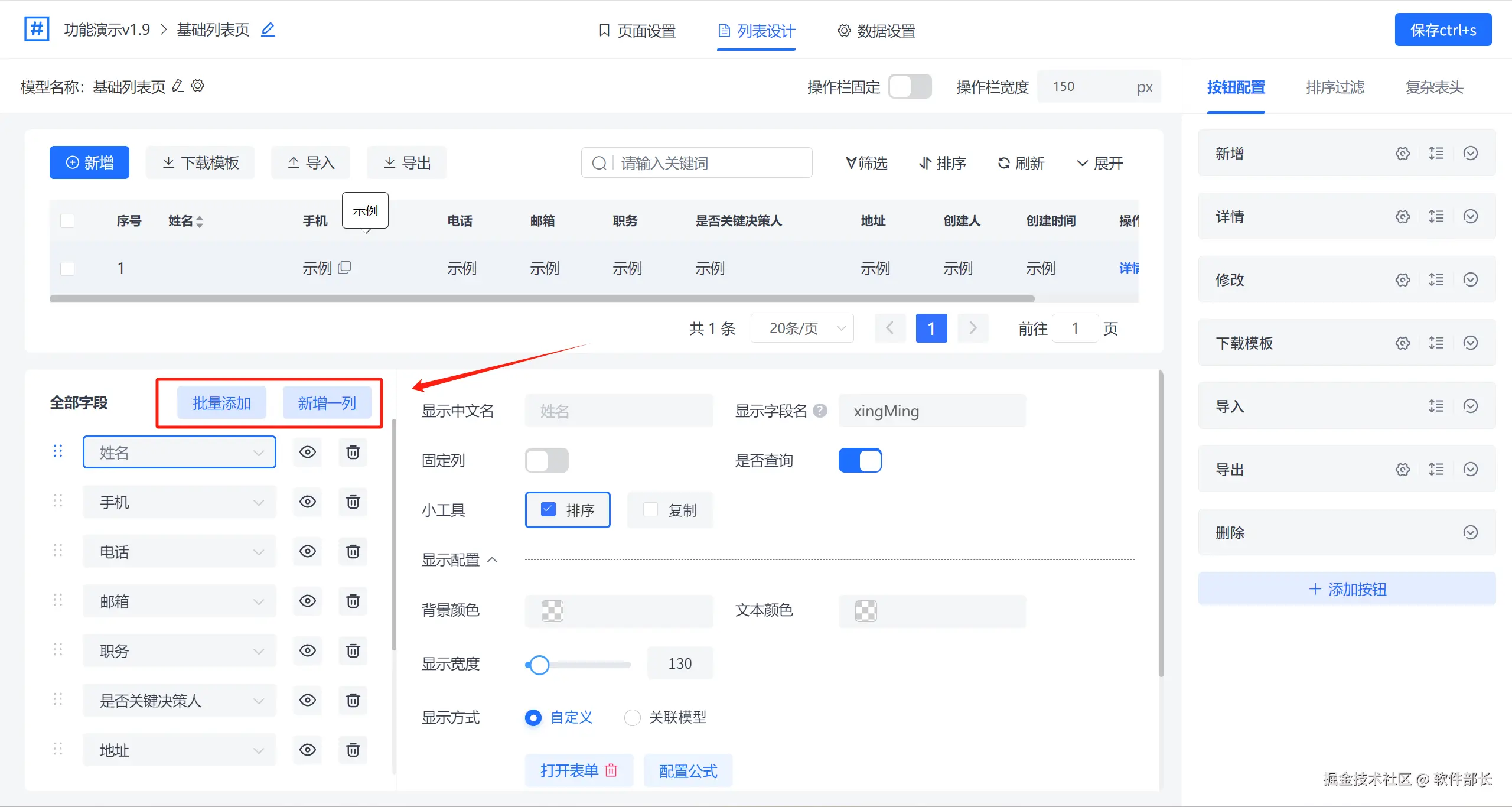Screen dimensions: 1512x807
Task: Open the 背景颜色 color swatch
Action: pyautogui.click(x=552, y=611)
